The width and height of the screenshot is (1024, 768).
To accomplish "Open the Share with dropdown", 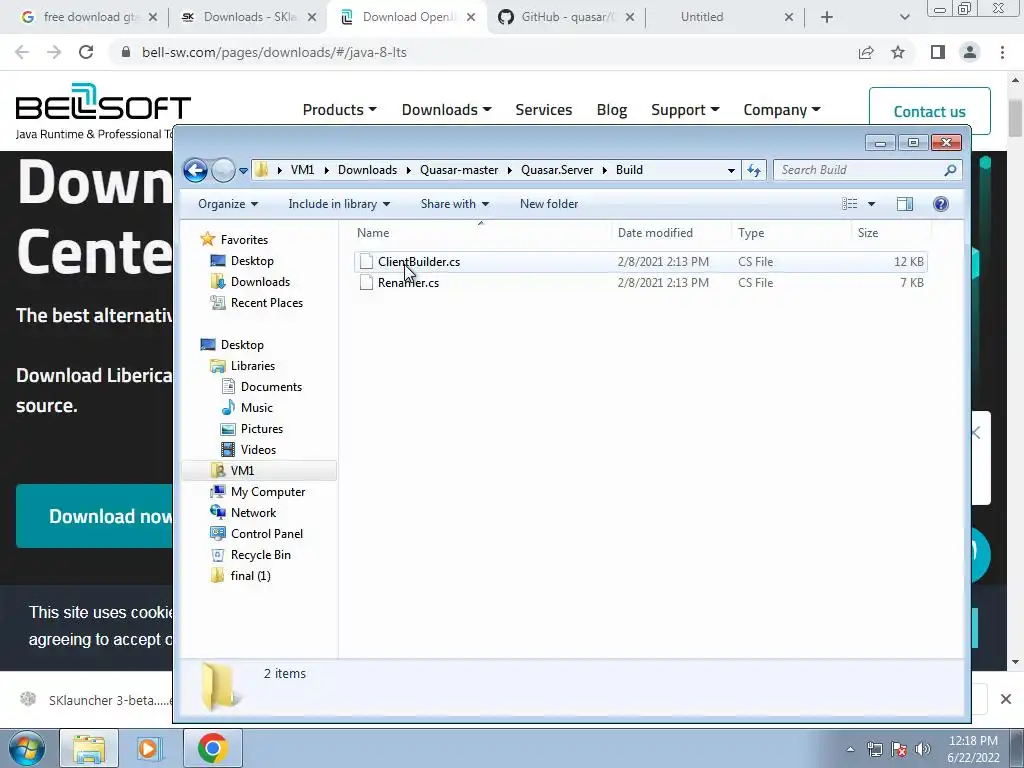I will click(455, 204).
